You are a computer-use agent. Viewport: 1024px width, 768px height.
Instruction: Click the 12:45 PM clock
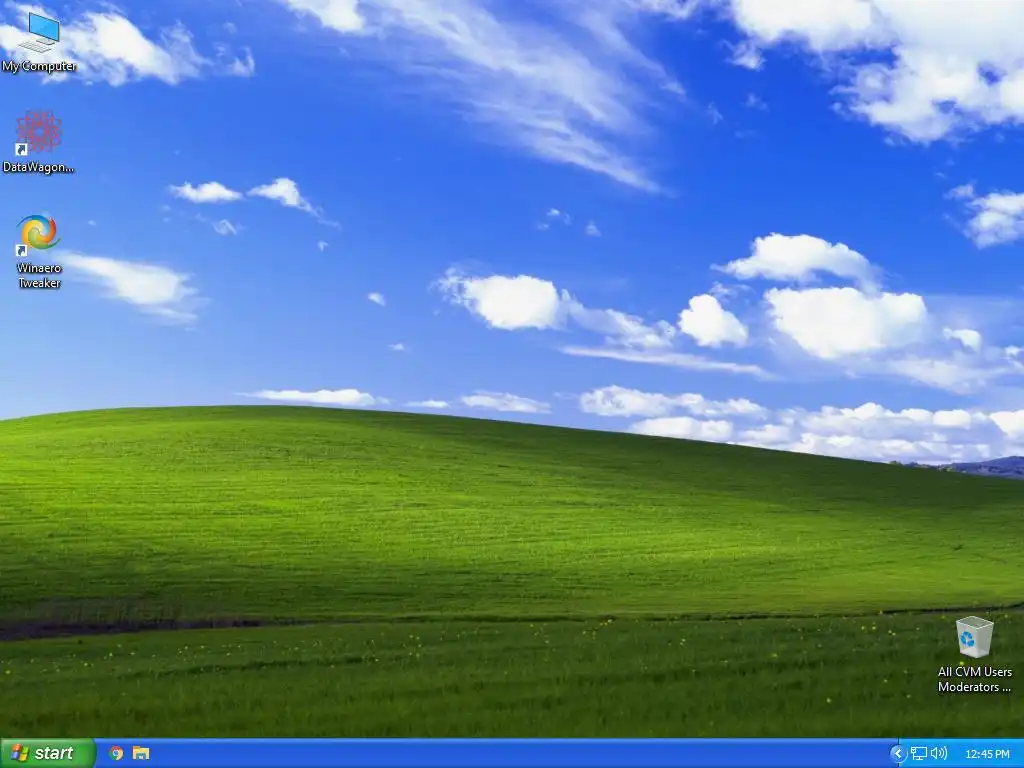click(987, 754)
